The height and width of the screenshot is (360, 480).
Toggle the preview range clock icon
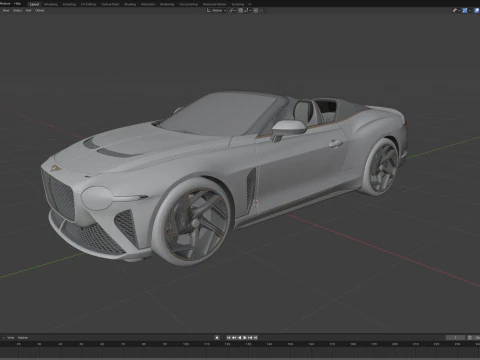(469, 338)
